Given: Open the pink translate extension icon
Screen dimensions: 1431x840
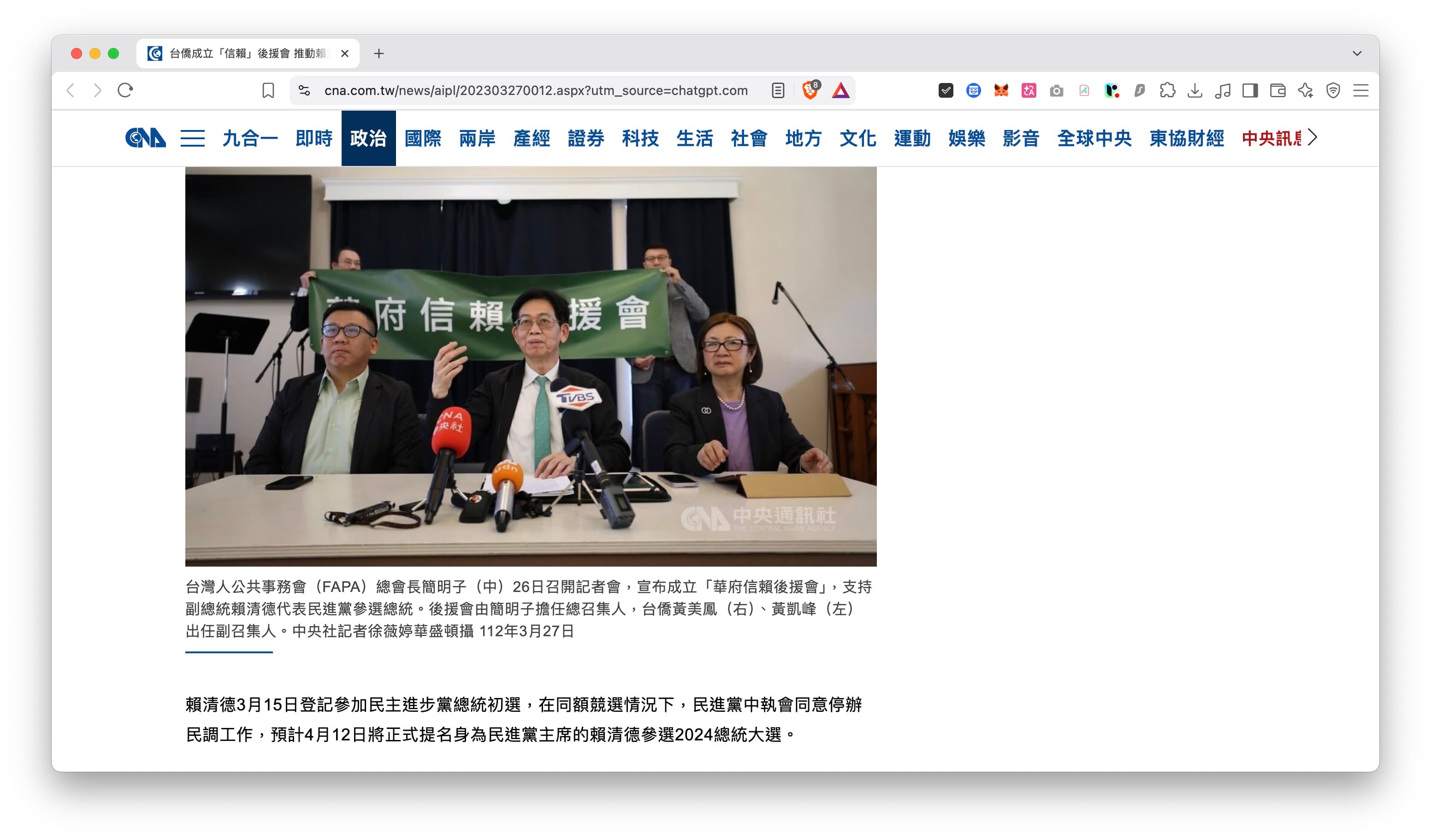Looking at the screenshot, I should coord(1029,90).
